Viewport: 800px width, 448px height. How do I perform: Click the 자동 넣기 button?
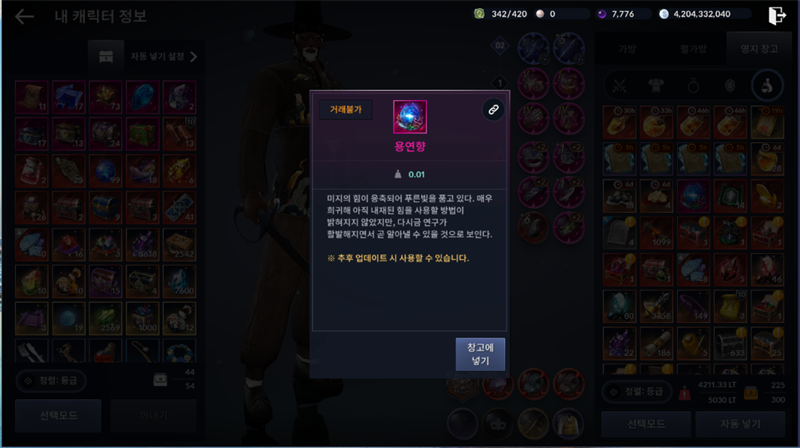(740, 424)
